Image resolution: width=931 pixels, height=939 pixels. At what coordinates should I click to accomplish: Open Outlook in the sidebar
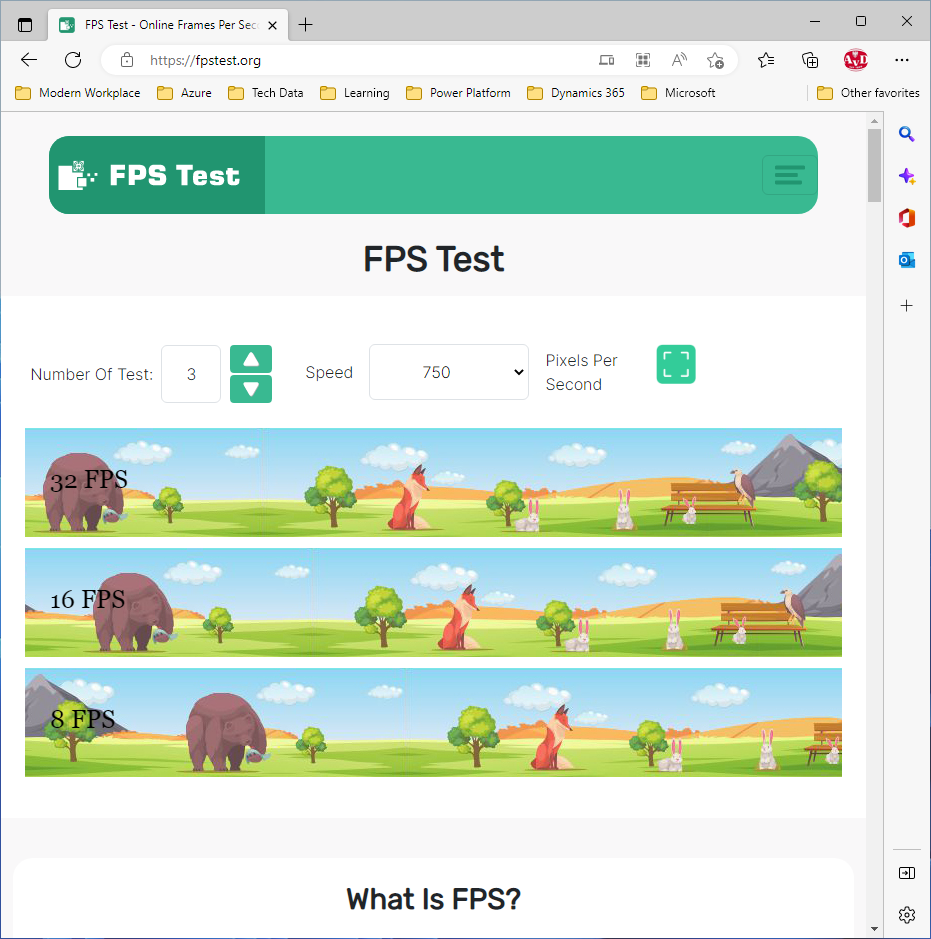click(x=906, y=260)
